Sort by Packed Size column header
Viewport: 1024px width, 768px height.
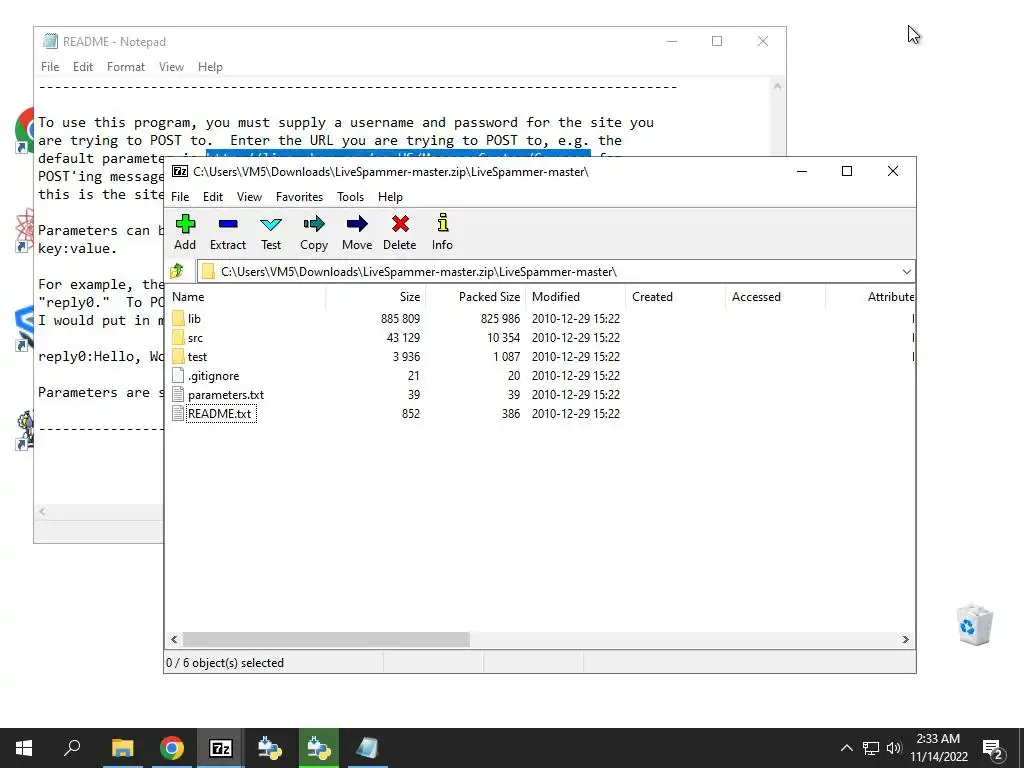475,296
